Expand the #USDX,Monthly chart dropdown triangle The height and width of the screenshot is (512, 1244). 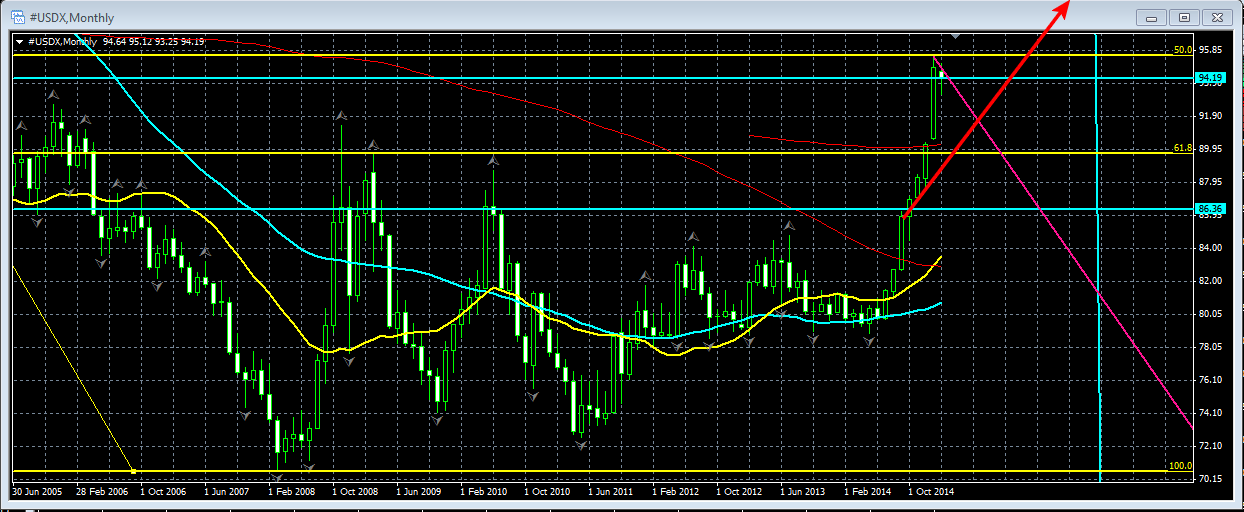[x=19, y=41]
